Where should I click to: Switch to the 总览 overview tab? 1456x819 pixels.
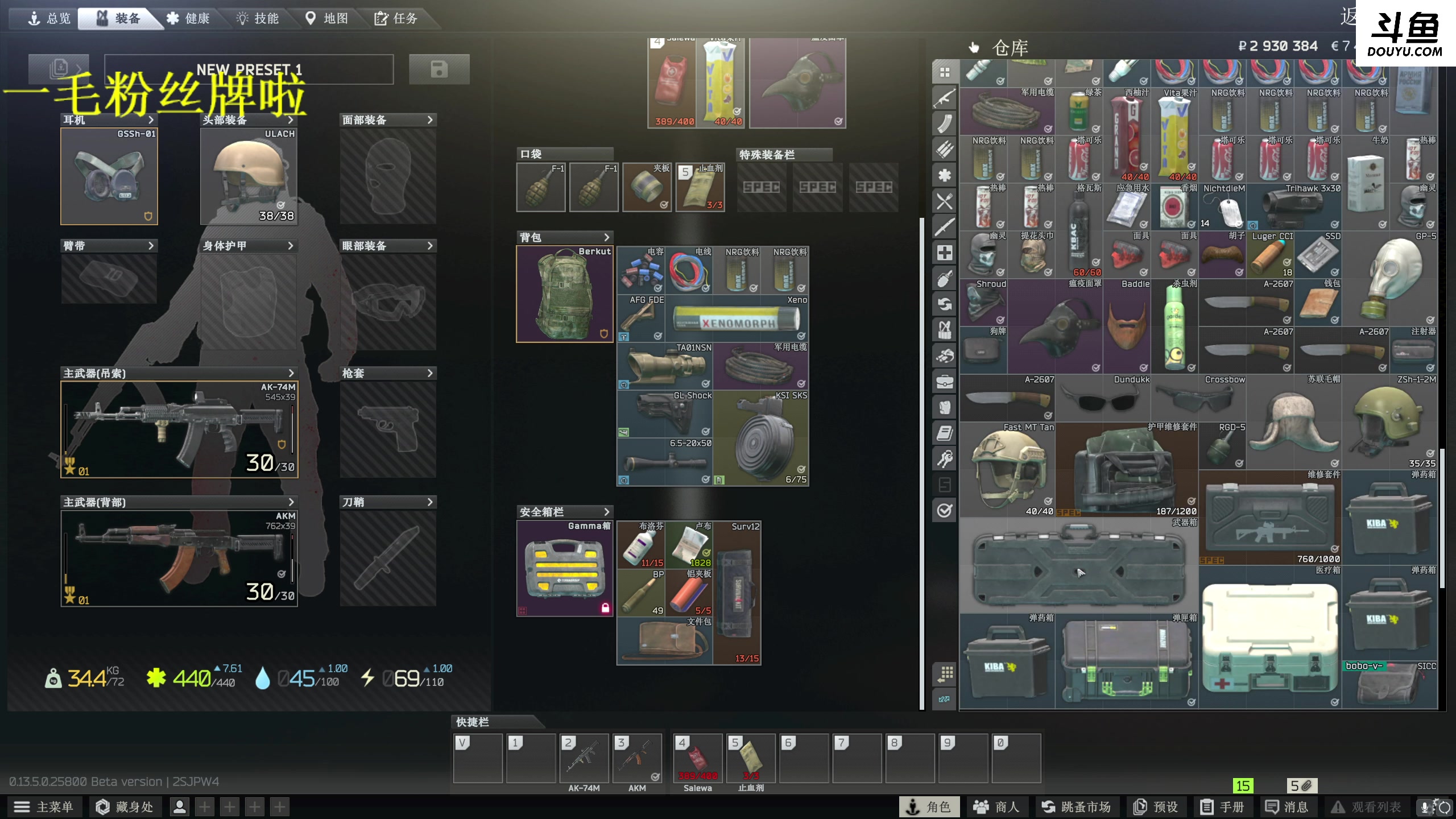[49, 18]
